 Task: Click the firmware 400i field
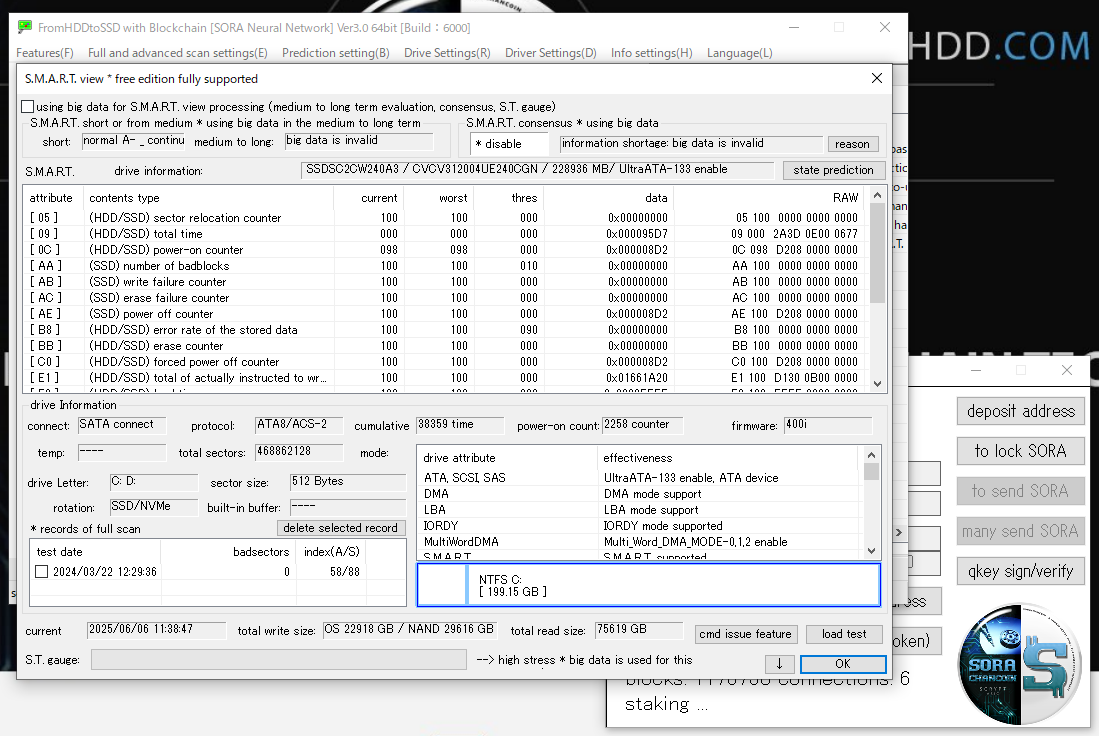coord(828,425)
